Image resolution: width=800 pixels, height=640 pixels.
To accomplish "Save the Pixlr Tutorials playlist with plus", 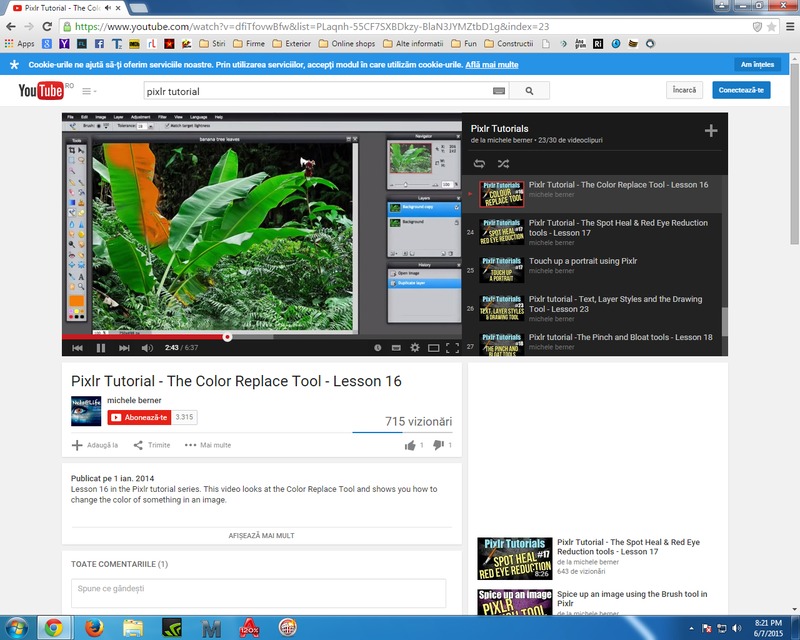I will 711,131.
